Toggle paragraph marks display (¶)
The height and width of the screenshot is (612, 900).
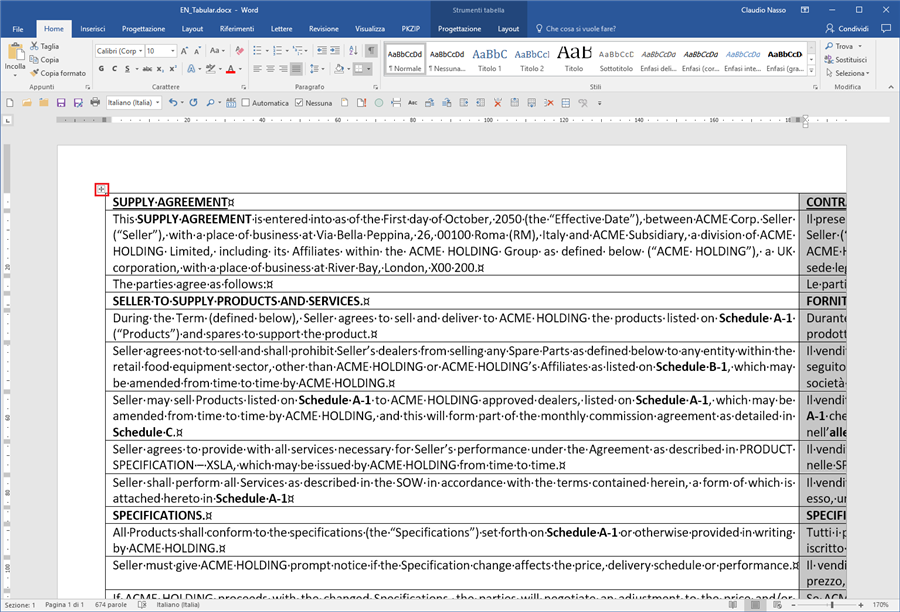[371, 51]
